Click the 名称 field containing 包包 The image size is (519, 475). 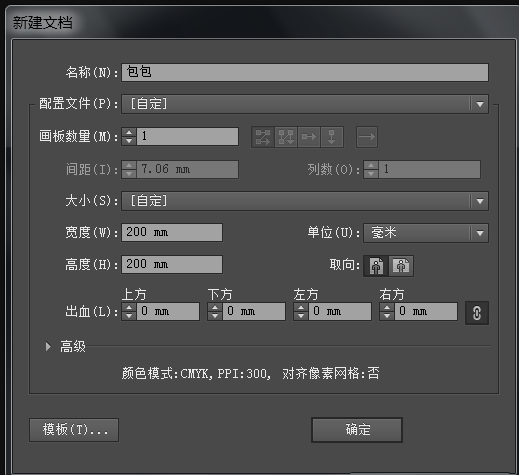point(305,72)
